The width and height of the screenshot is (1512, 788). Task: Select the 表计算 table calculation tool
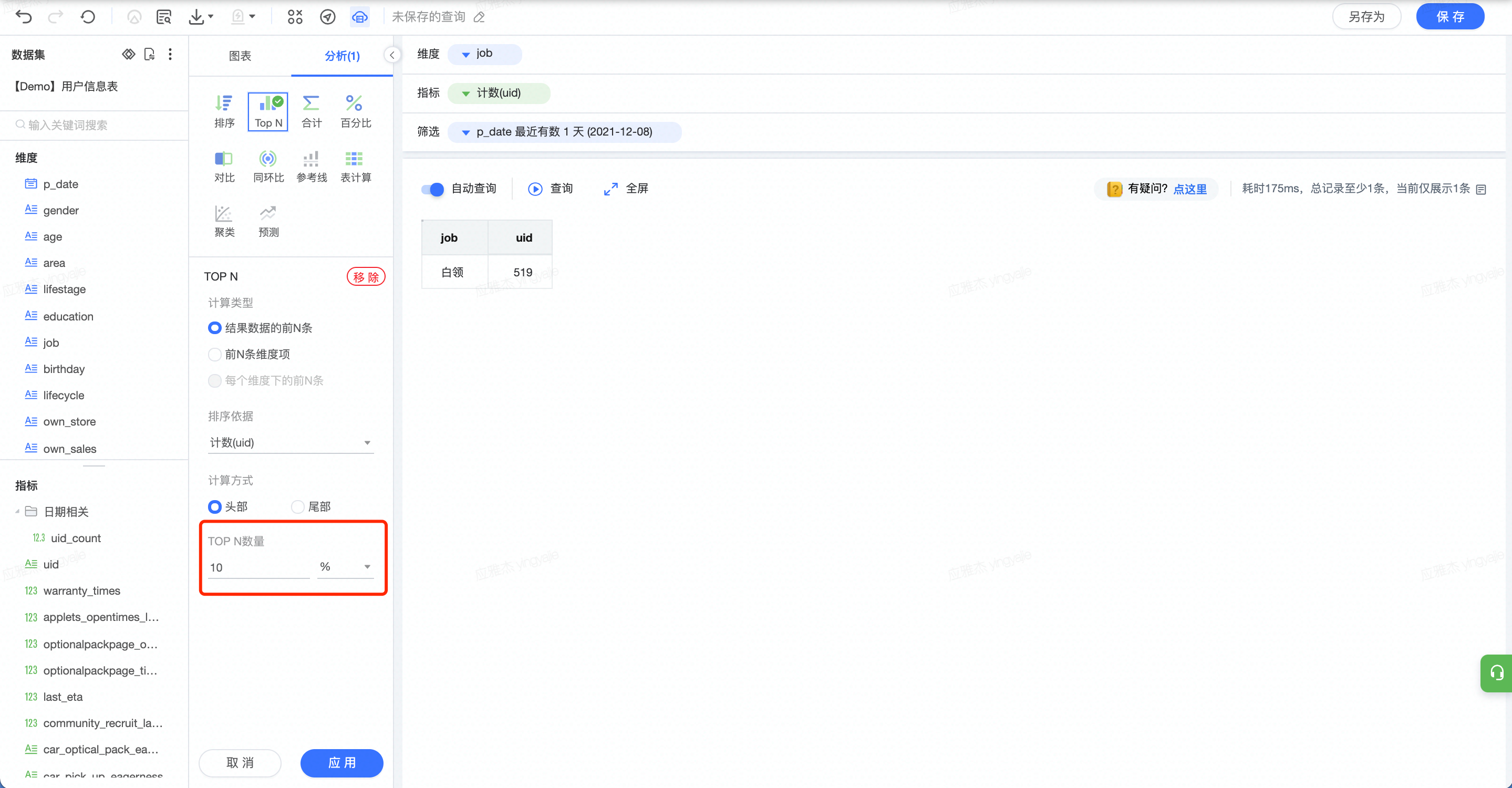[355, 167]
